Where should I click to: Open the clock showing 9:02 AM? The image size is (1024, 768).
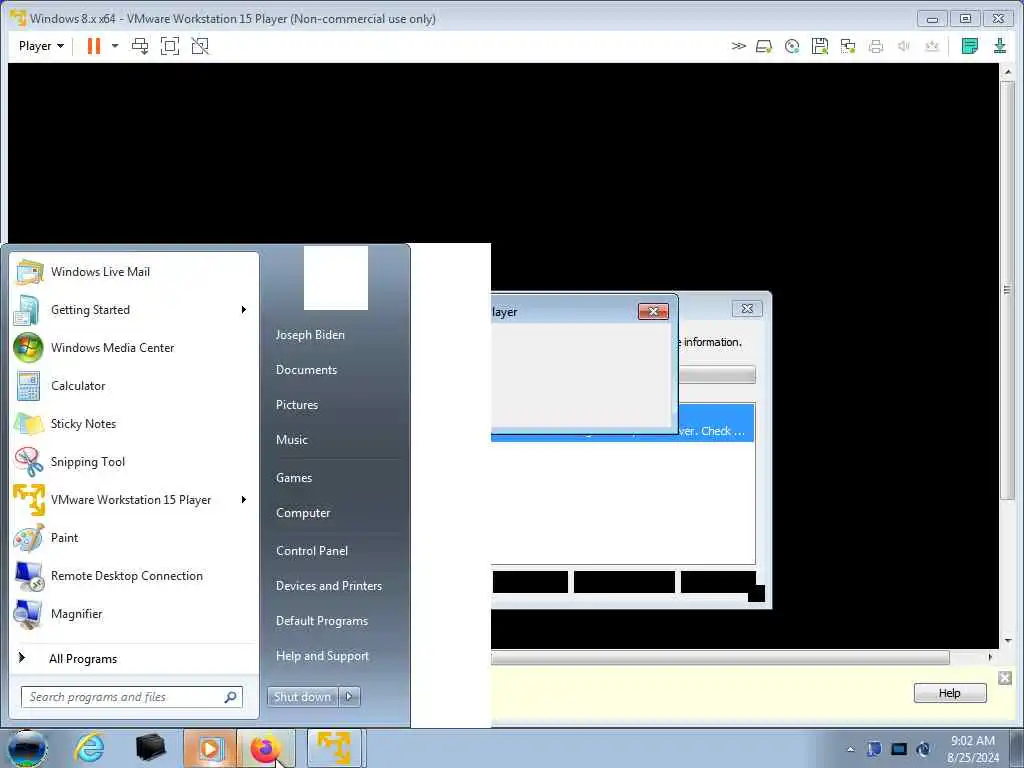click(x=973, y=749)
